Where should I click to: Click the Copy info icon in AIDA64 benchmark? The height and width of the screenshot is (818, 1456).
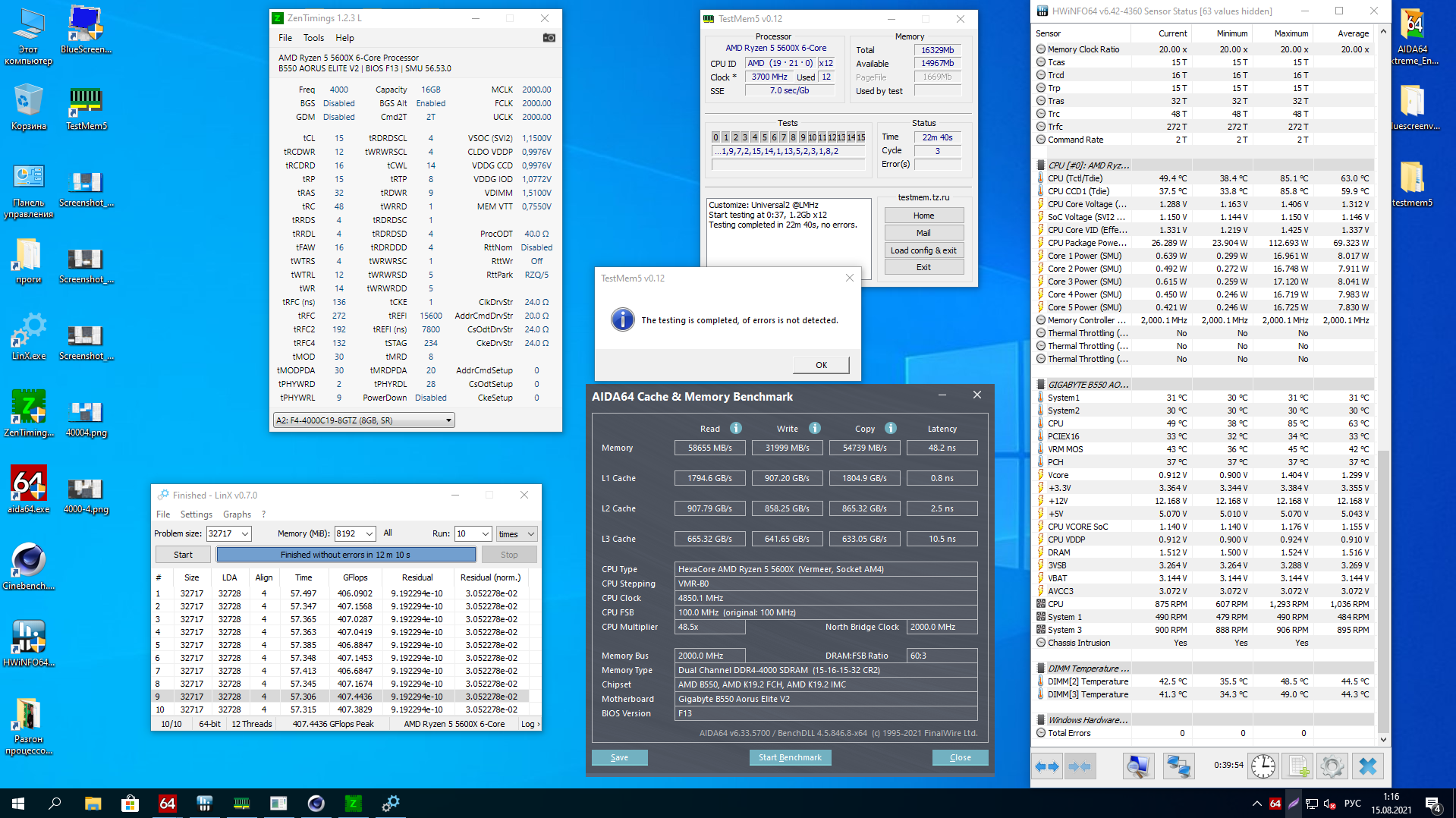pos(891,428)
